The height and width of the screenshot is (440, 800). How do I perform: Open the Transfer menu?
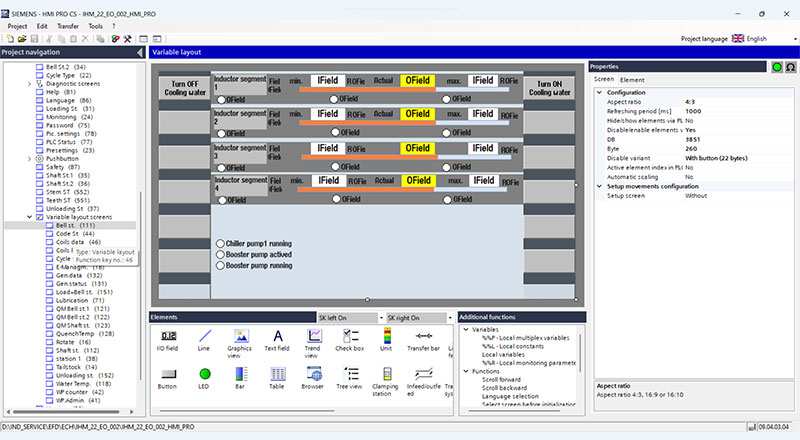(x=68, y=26)
